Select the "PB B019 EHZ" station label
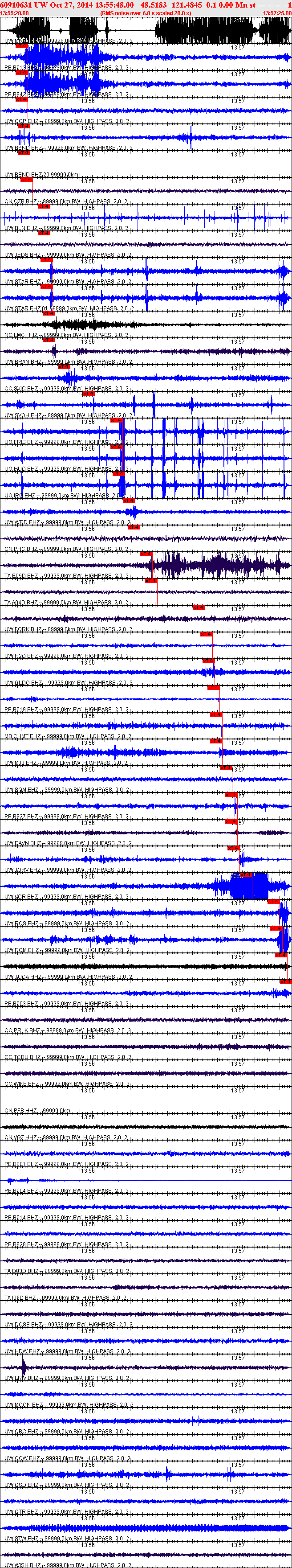The width and height of the screenshot is (292, 1568). pyautogui.click(x=21, y=710)
